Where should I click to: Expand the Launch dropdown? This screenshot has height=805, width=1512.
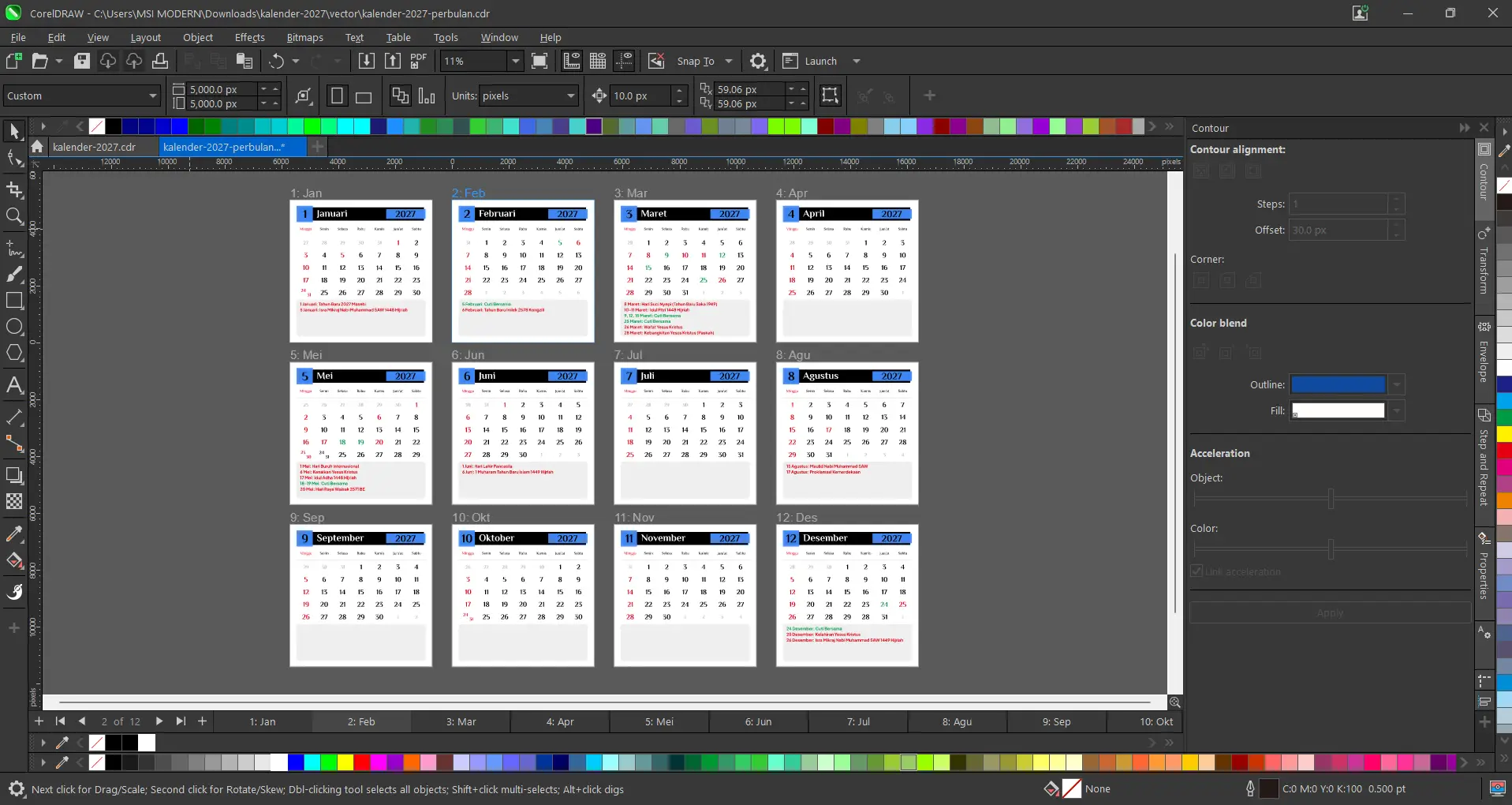pyautogui.click(x=857, y=61)
